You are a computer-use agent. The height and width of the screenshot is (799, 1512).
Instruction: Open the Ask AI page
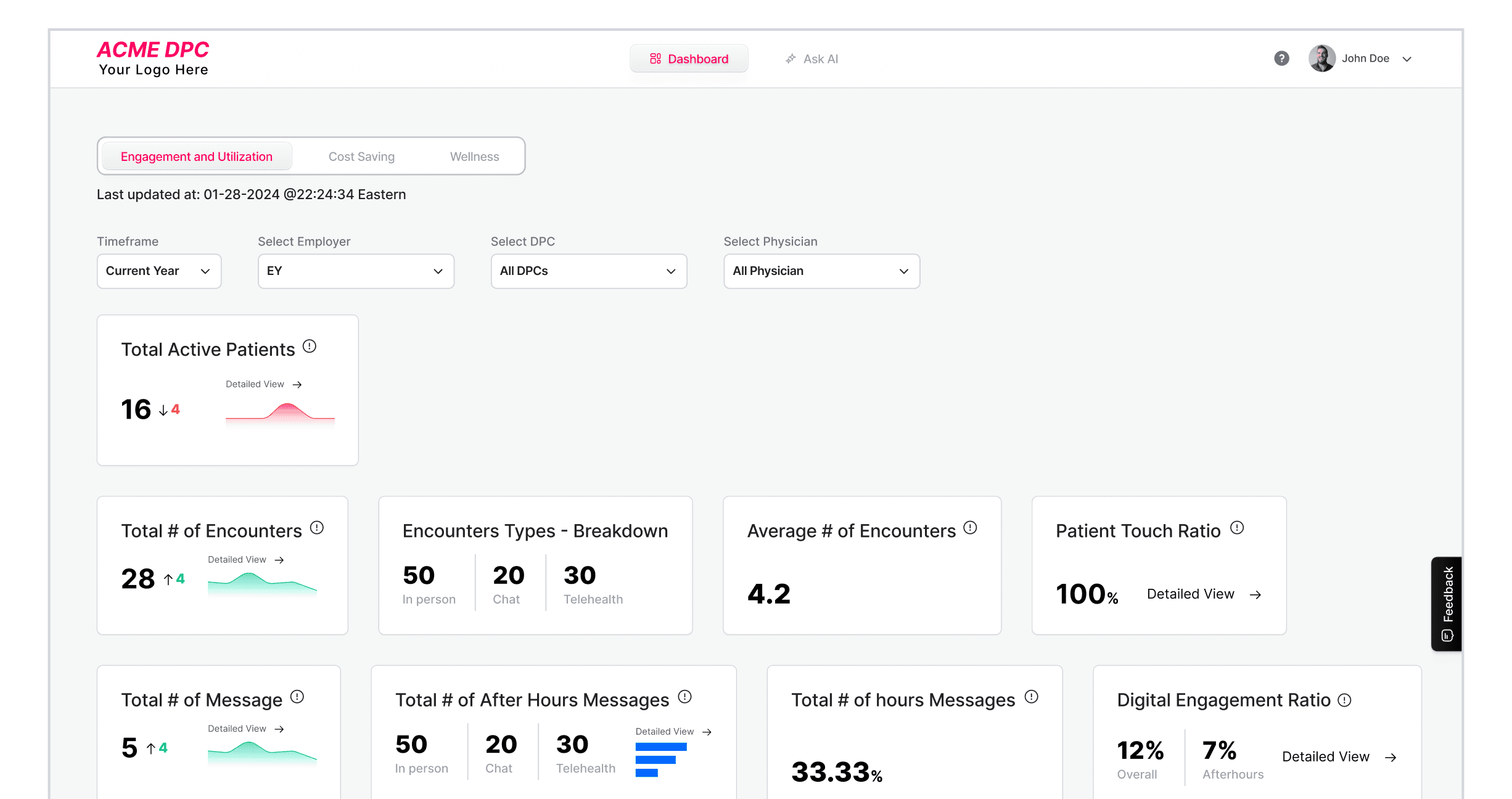(x=811, y=59)
